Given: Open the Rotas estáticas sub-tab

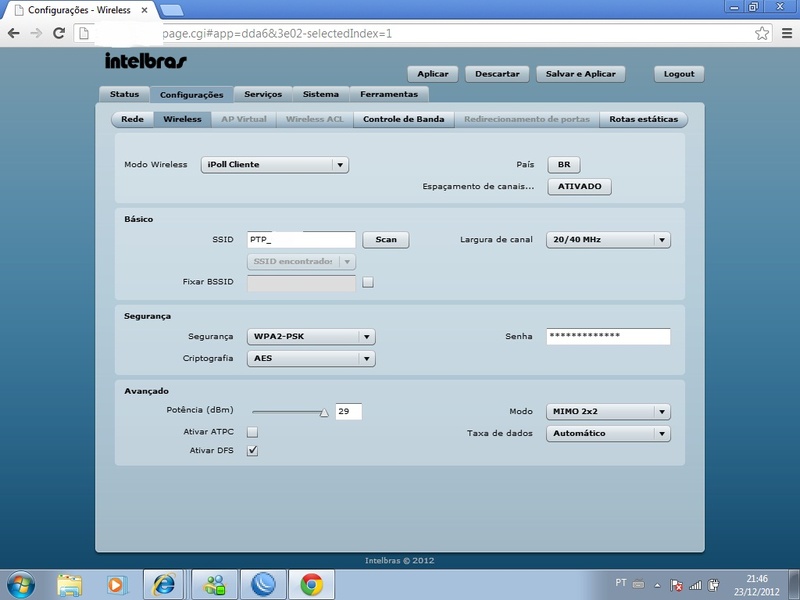Looking at the screenshot, I should pyautogui.click(x=643, y=119).
